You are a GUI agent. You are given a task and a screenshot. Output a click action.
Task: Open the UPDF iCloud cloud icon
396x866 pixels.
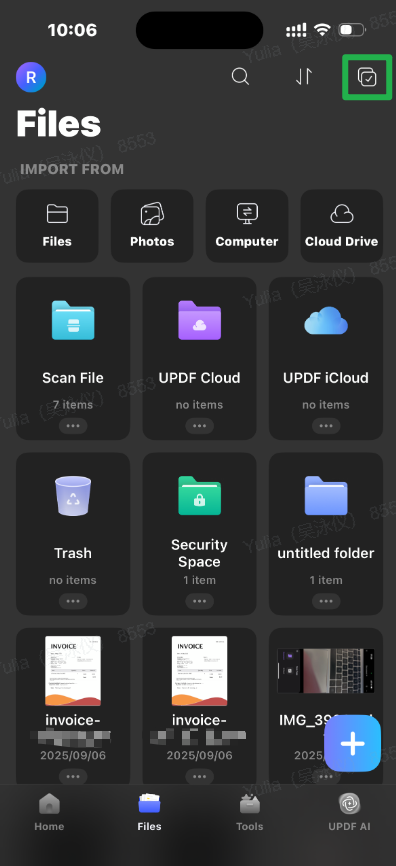[326, 321]
